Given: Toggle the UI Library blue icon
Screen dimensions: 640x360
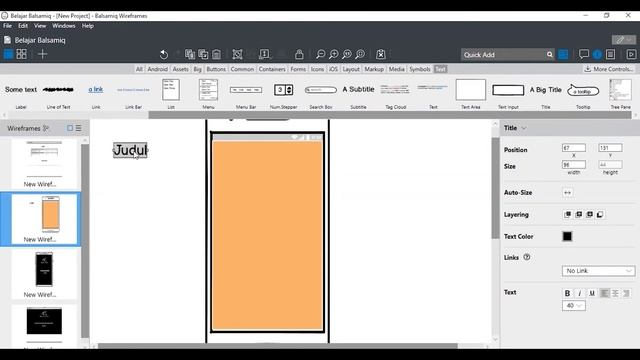Looking at the screenshot, I should tap(563, 54).
